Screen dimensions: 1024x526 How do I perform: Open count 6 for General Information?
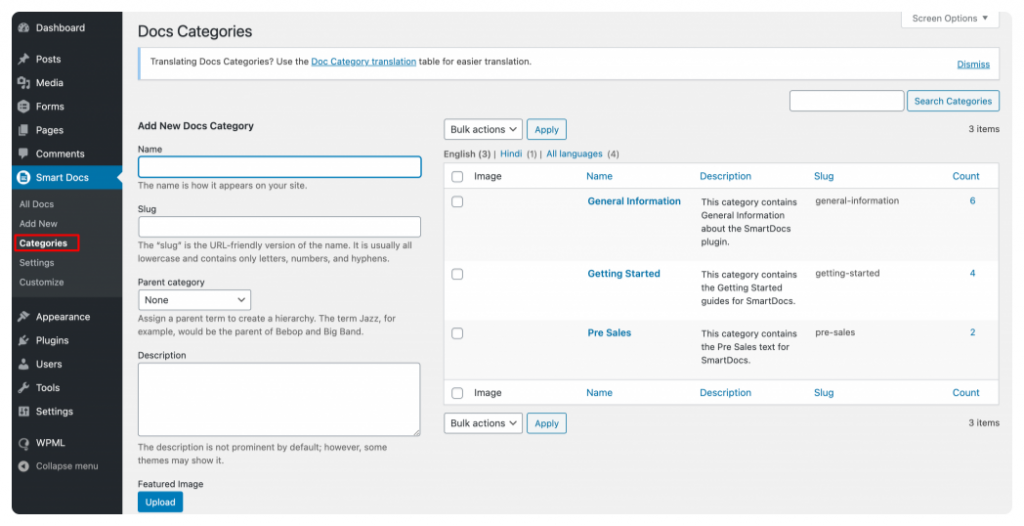pos(972,201)
